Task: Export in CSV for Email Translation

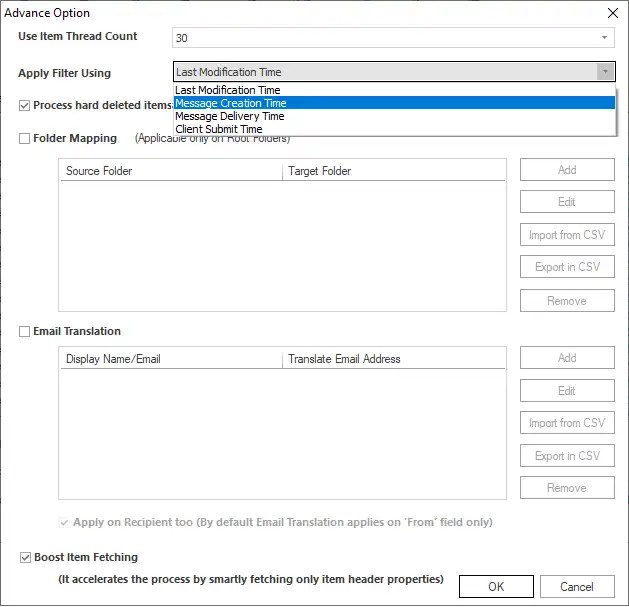Action: [567, 456]
